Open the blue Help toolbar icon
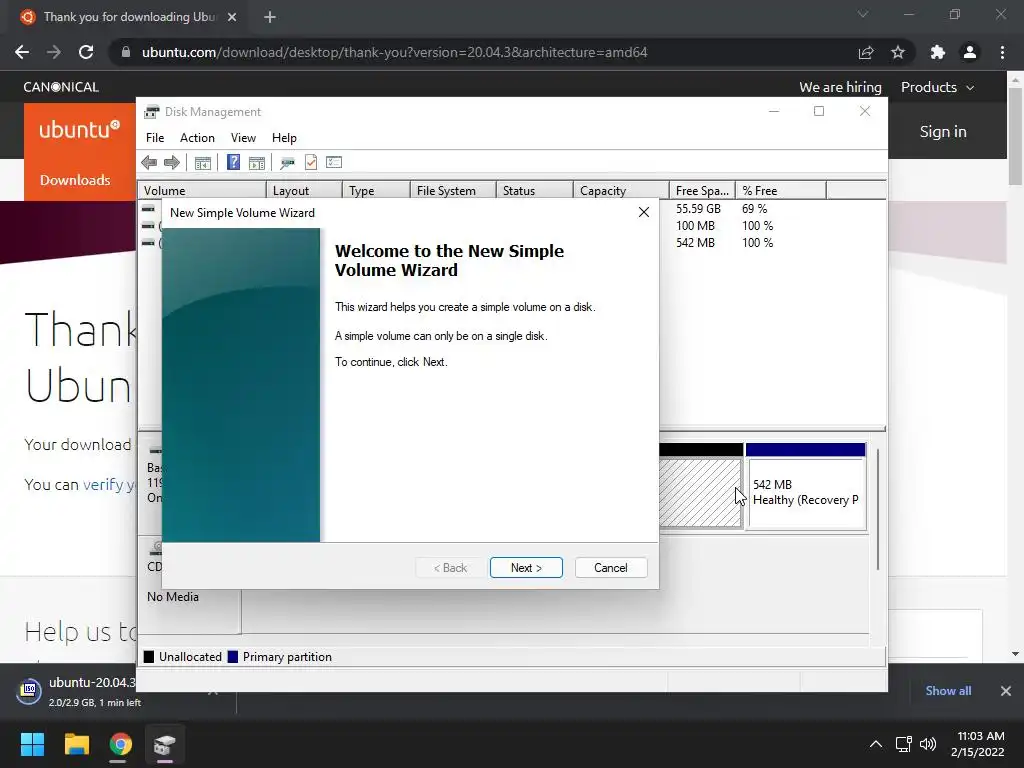The width and height of the screenshot is (1024, 768). pos(233,163)
